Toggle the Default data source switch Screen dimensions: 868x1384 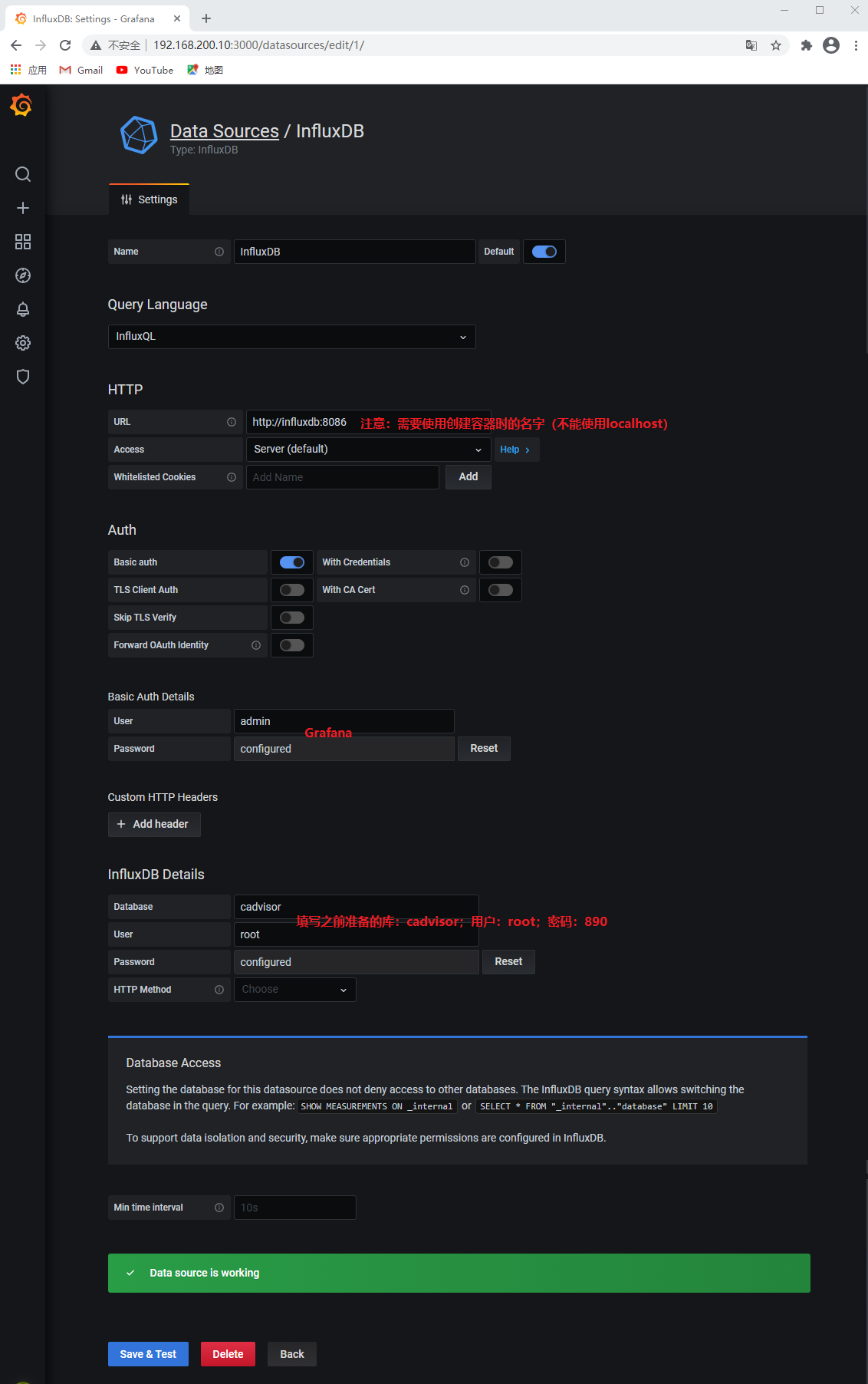(544, 252)
